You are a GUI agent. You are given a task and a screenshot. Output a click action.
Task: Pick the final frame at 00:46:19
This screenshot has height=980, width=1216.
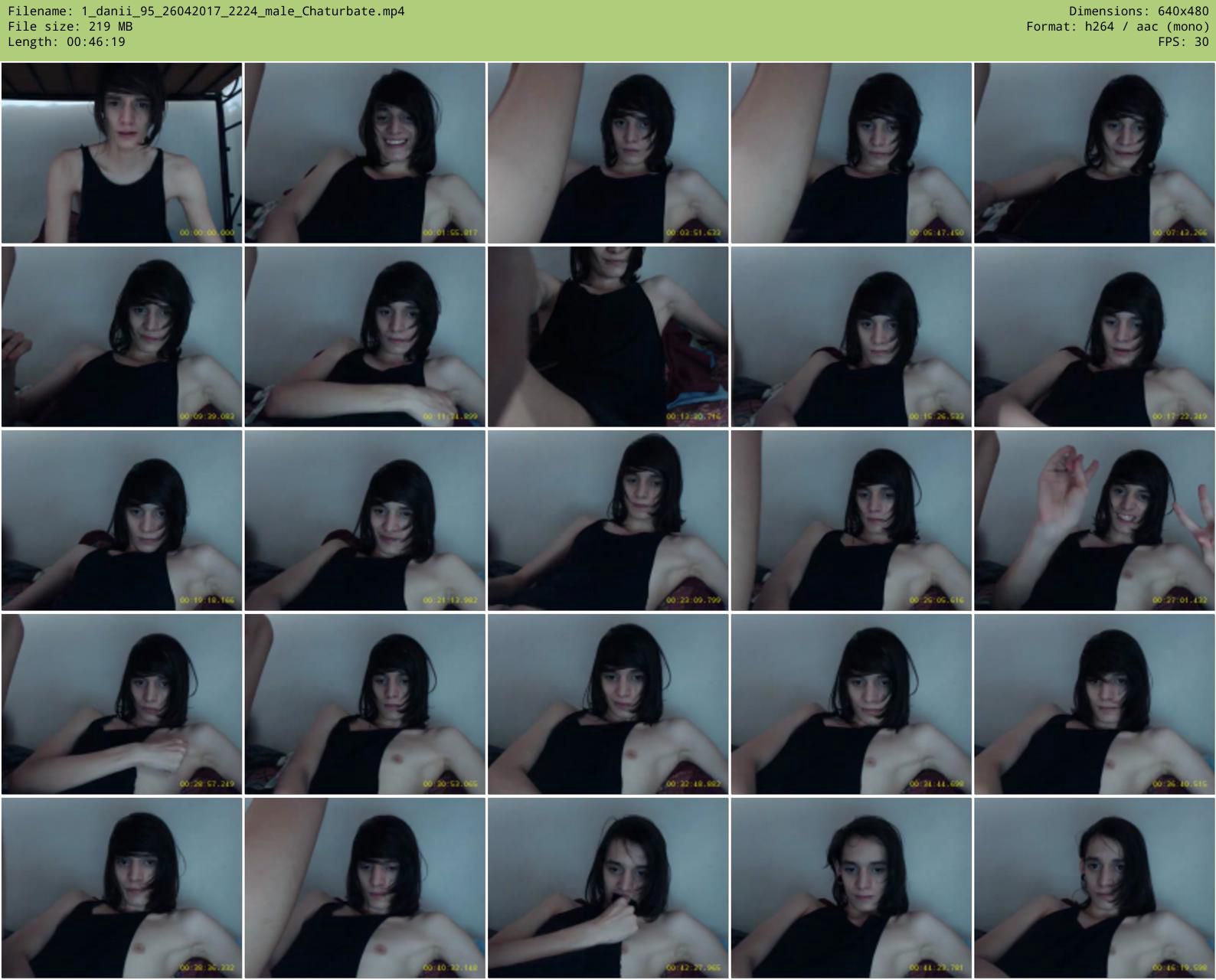click(x=1094, y=888)
